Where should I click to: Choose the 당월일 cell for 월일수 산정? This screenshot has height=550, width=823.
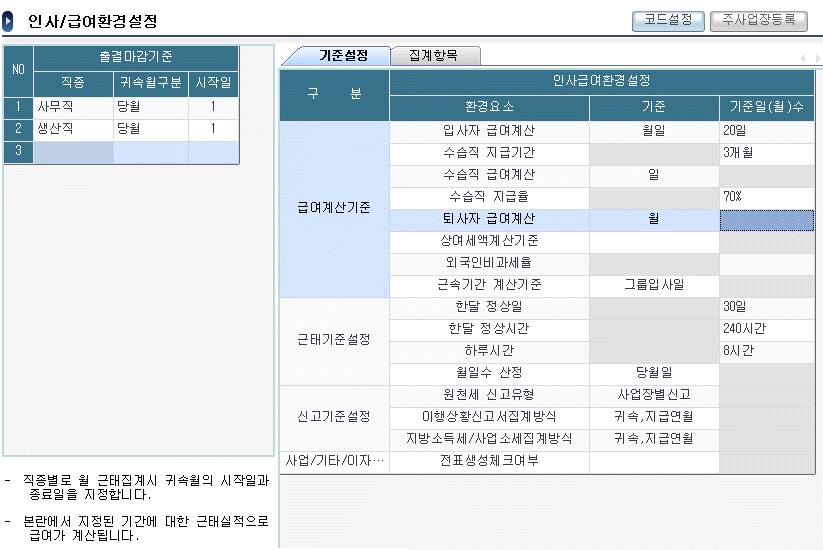654,373
